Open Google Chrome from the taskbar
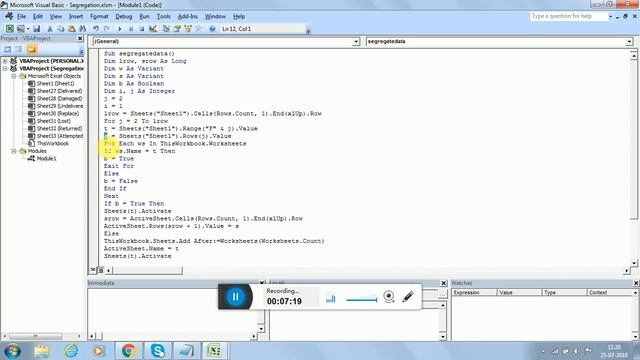The image size is (640, 360). pos(129,351)
